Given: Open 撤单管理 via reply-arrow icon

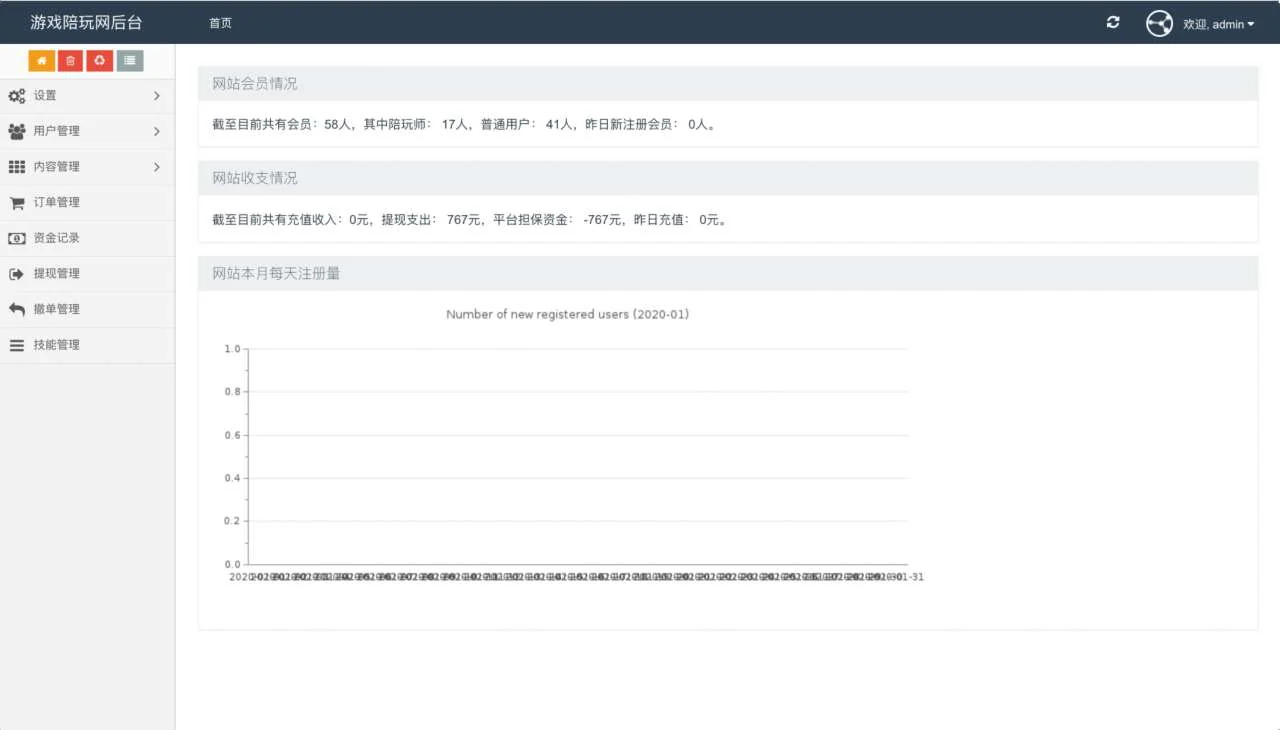Looking at the screenshot, I should click(x=17, y=309).
